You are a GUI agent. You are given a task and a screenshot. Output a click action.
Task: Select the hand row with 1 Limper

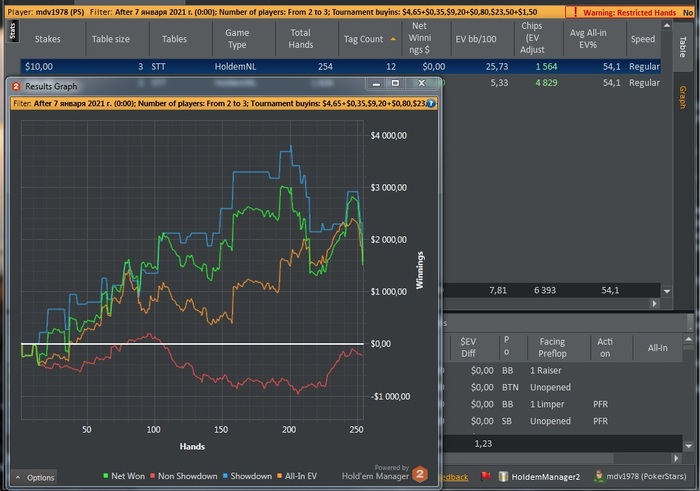[x=562, y=404]
